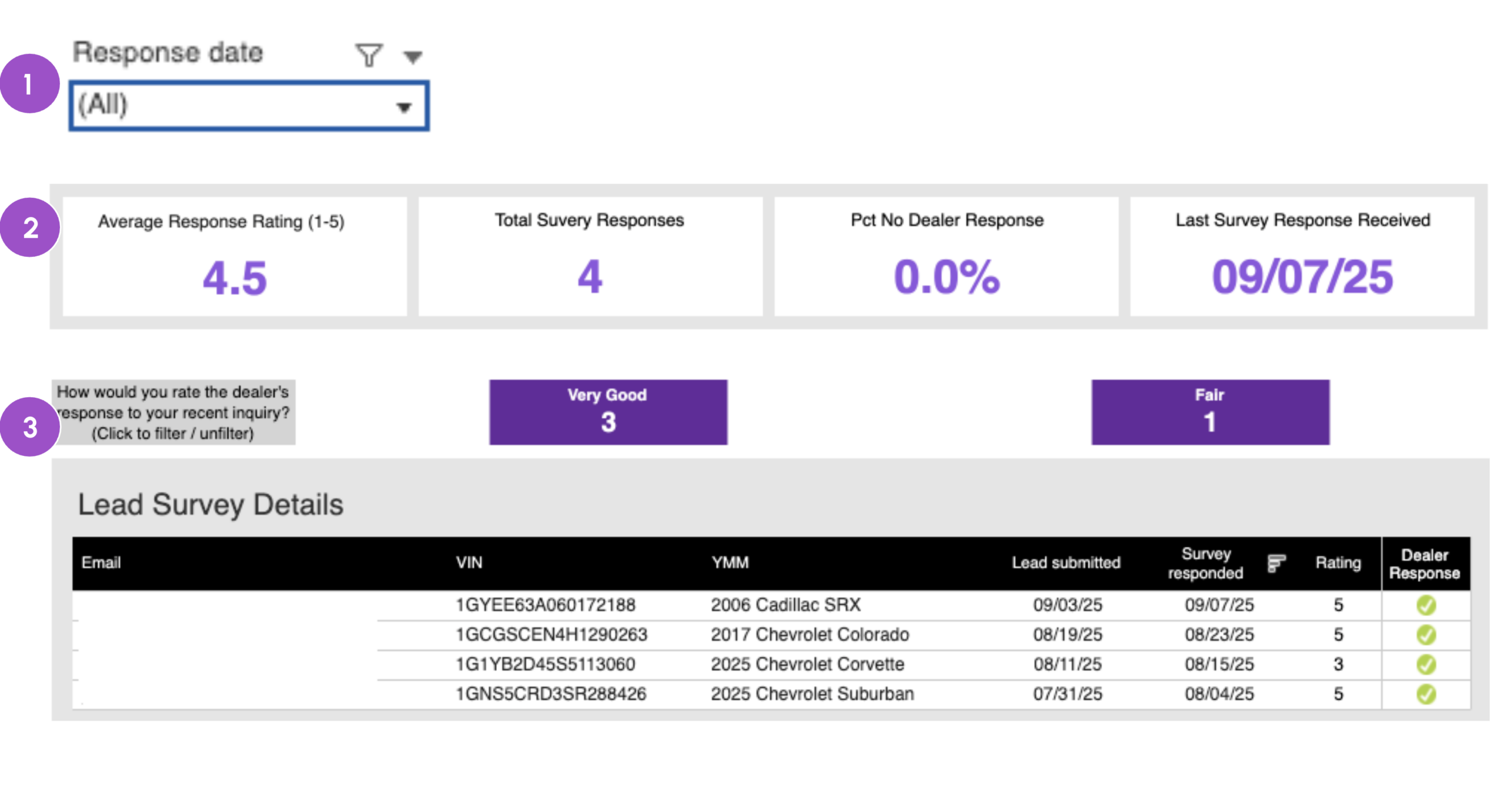Open the (All) response date dropdown
This screenshot has width=1502, height=812.
point(249,106)
